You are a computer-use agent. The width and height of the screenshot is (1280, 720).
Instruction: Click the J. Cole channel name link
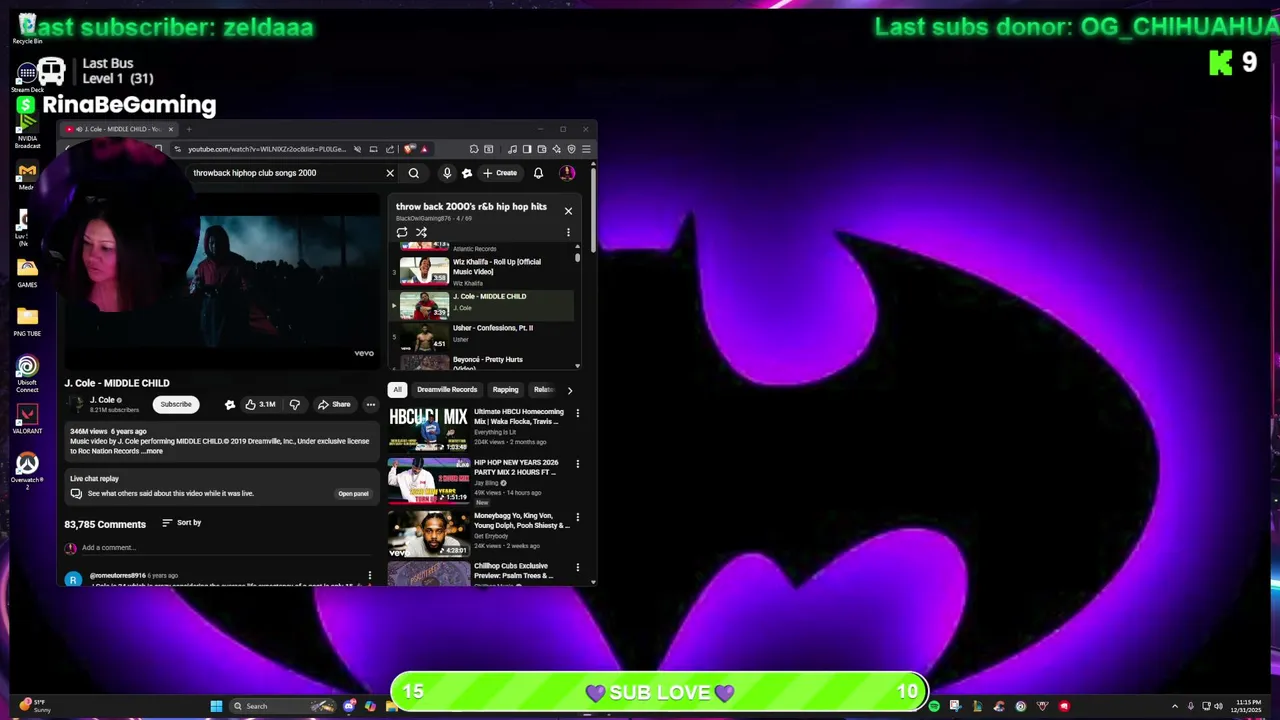102,400
